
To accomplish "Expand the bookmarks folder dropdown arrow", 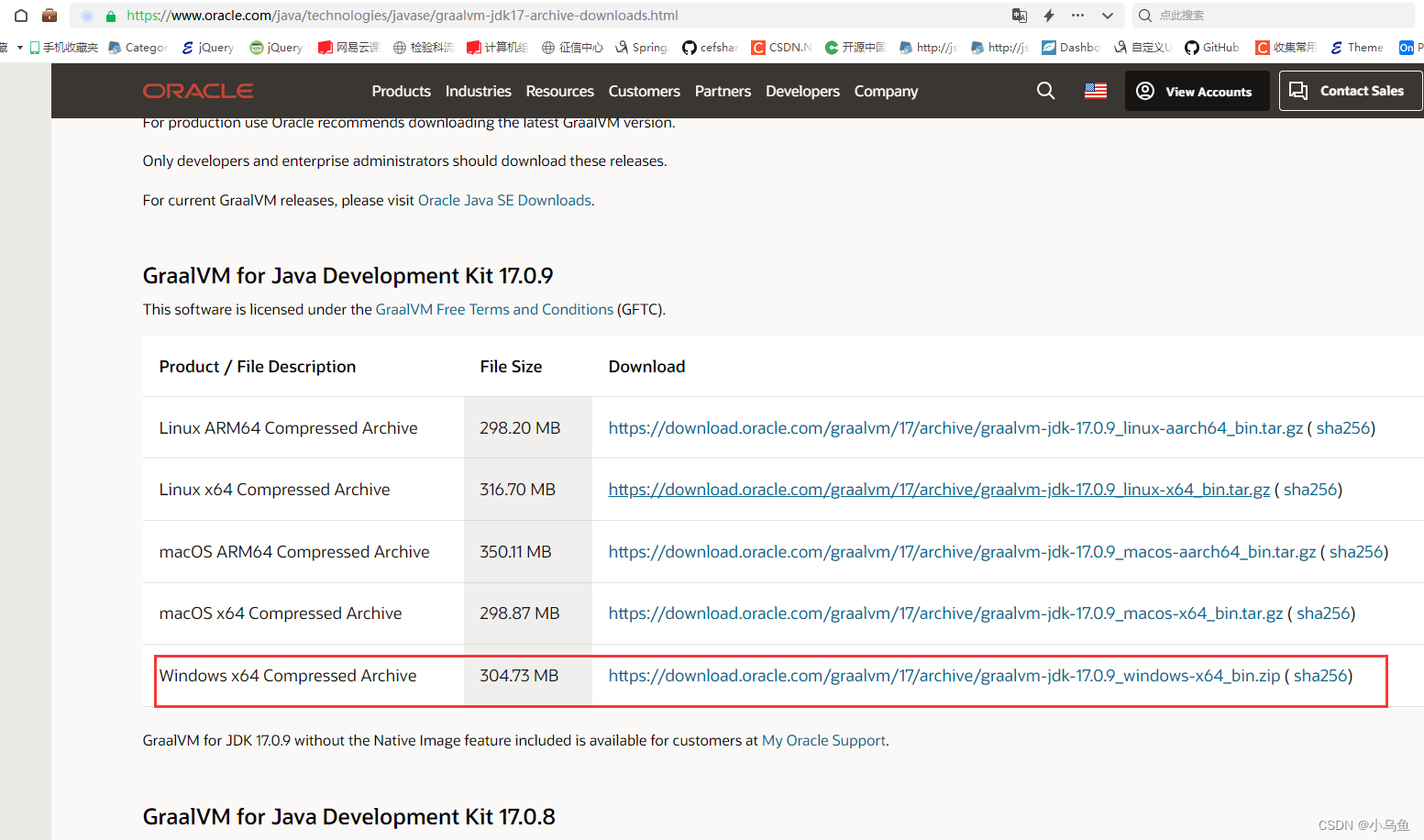I will coord(19,48).
